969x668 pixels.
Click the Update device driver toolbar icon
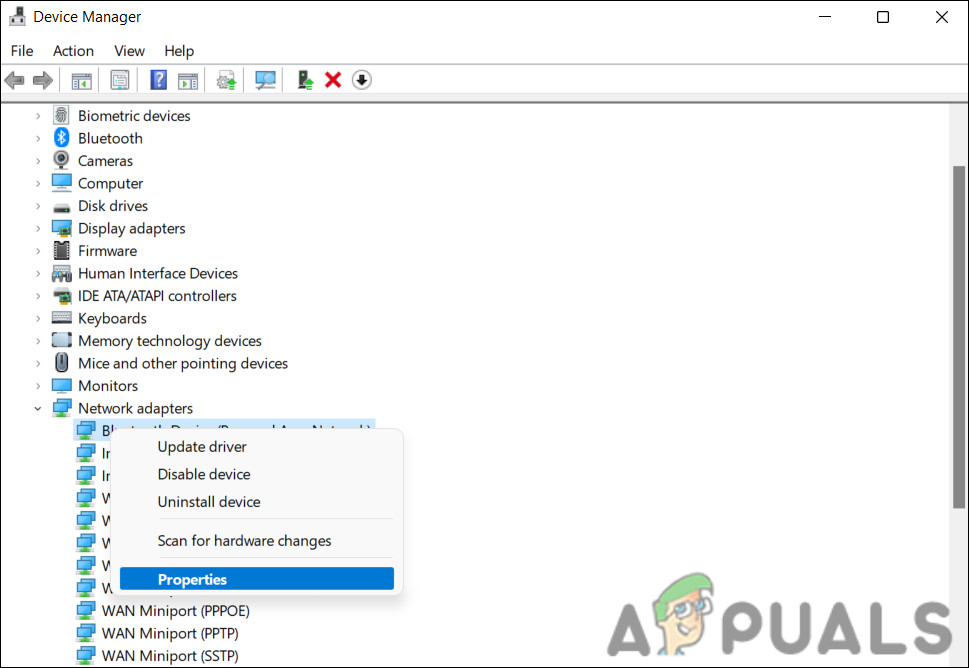[x=226, y=80]
